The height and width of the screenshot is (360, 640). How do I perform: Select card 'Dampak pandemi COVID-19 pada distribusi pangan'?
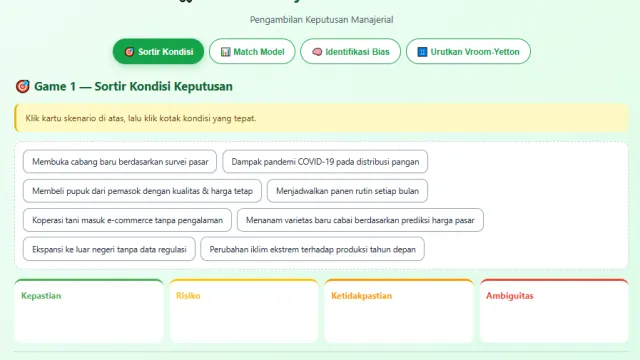click(325, 162)
